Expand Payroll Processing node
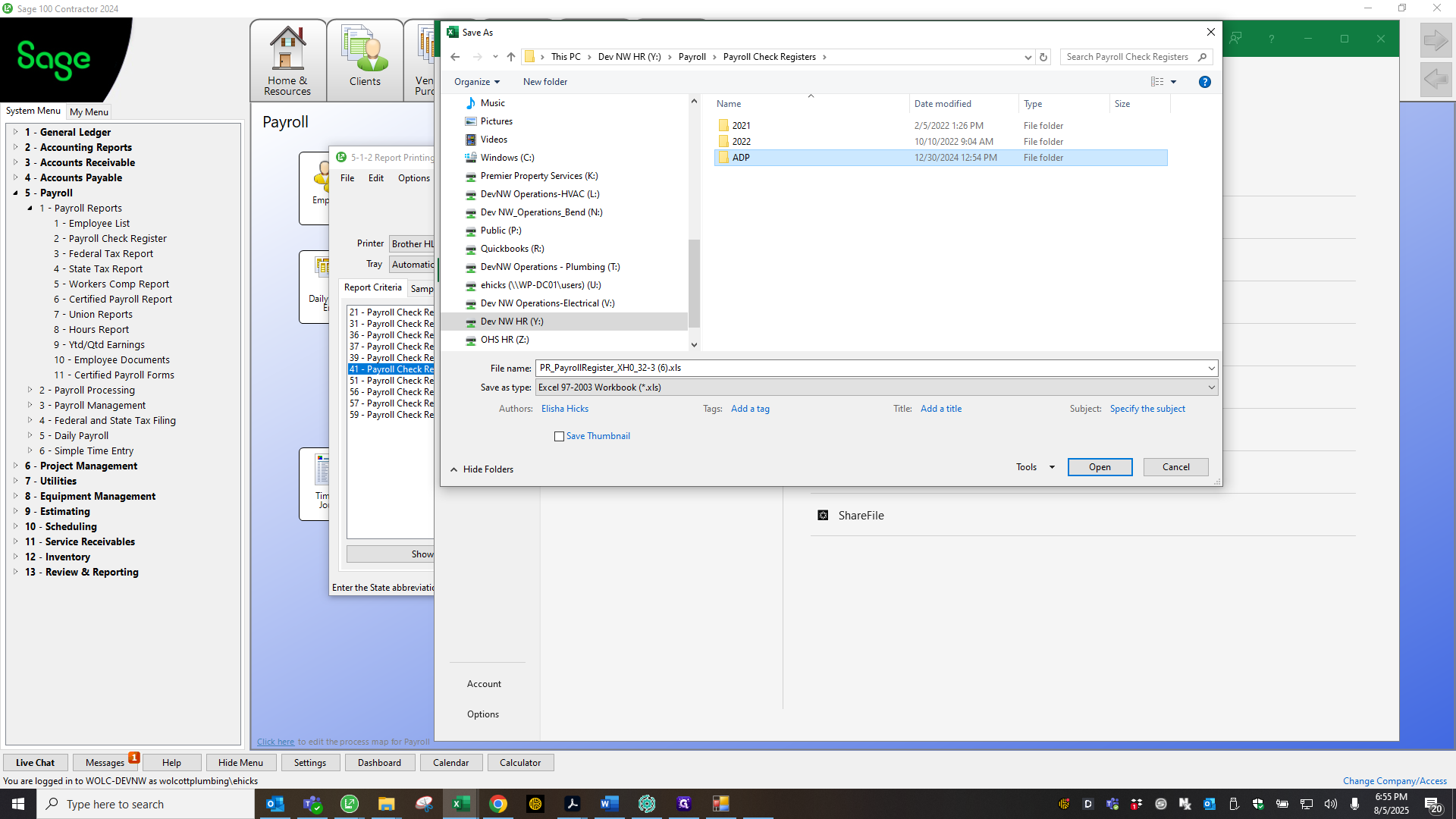Screen dimensions: 1456x819 [30, 391]
